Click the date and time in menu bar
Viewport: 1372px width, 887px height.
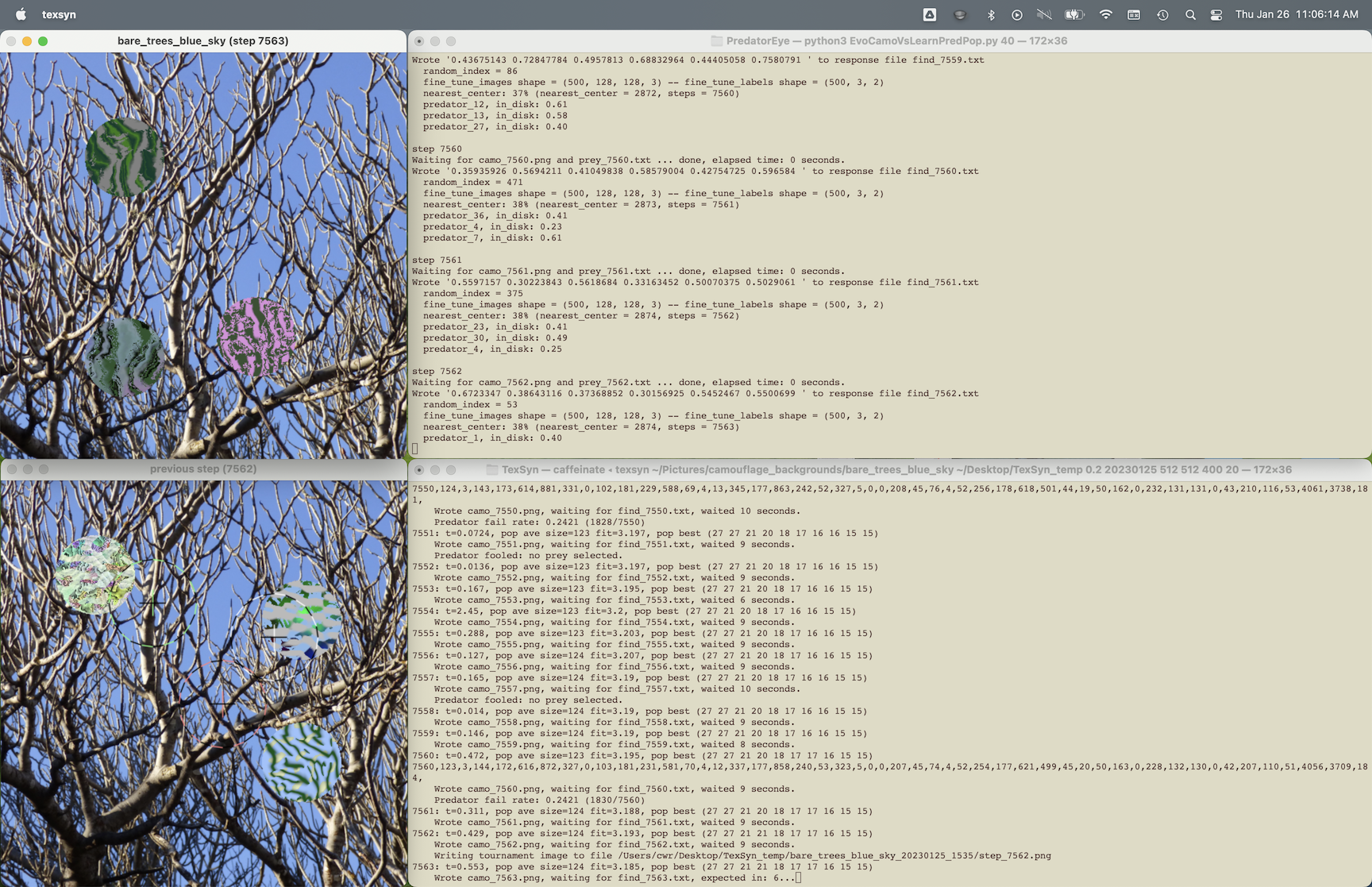(1297, 14)
